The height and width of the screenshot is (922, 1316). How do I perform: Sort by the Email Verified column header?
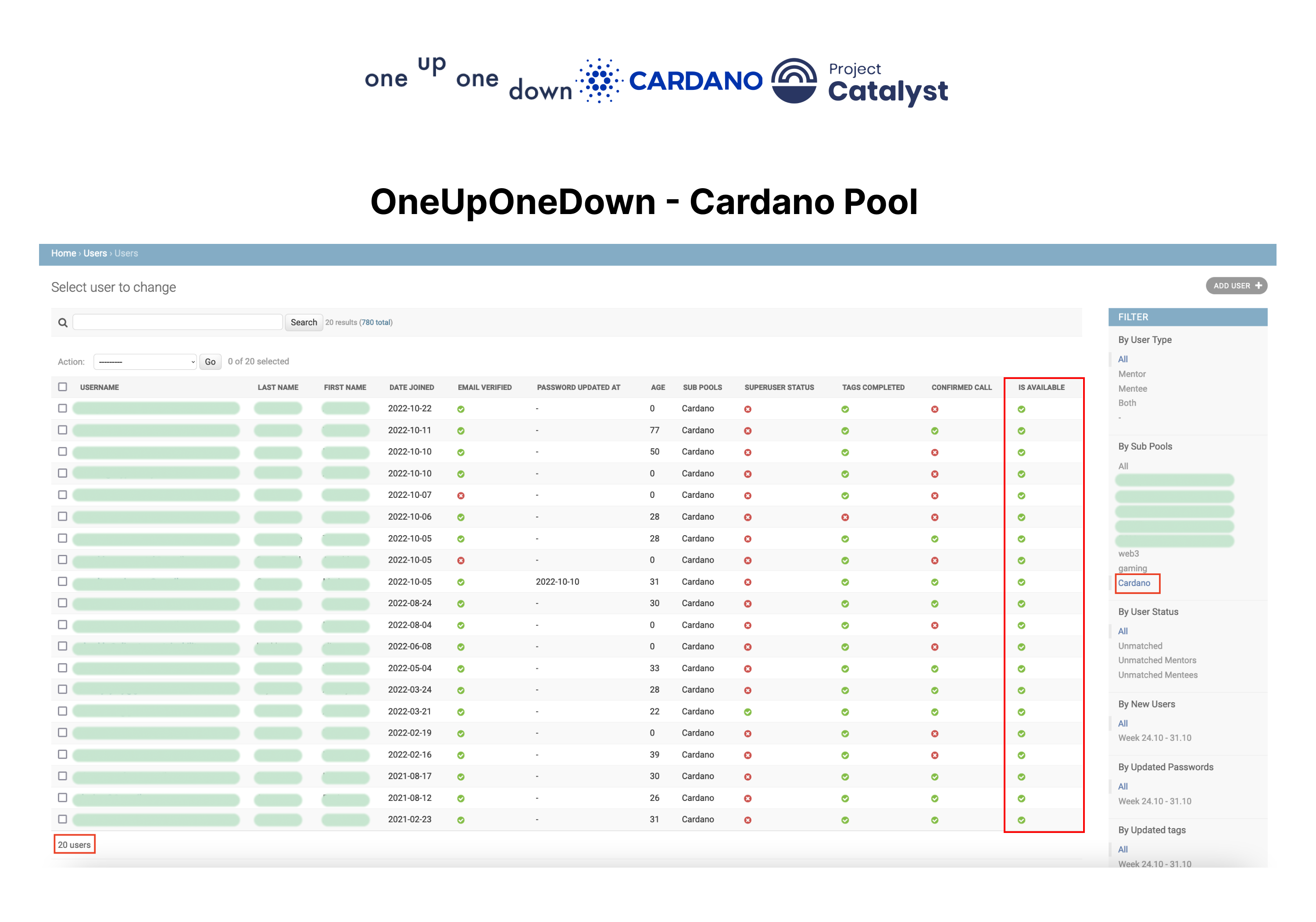(x=484, y=387)
